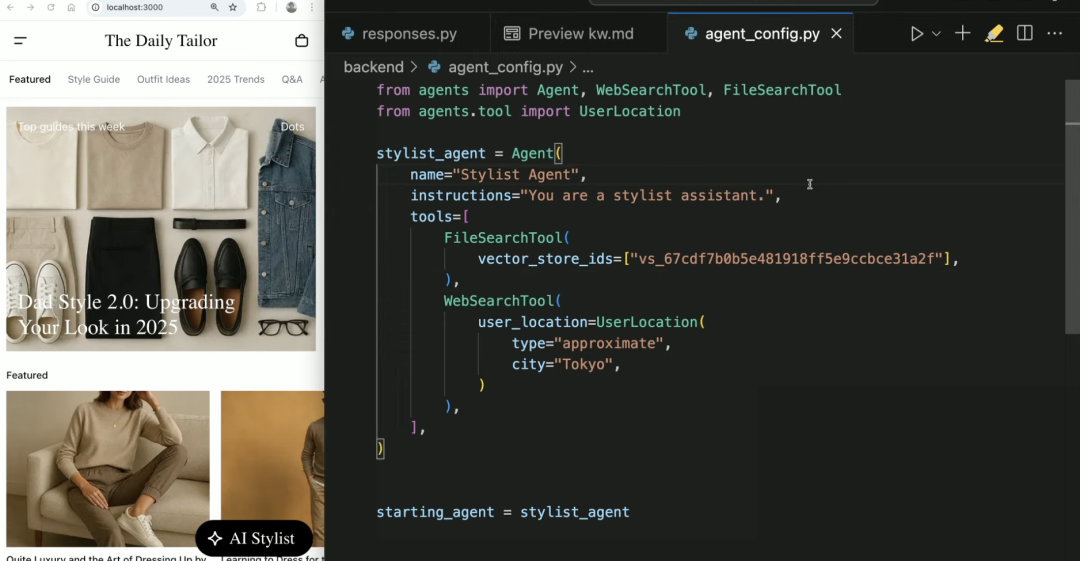
Task: Split the editor with the split icon
Action: (1025, 34)
